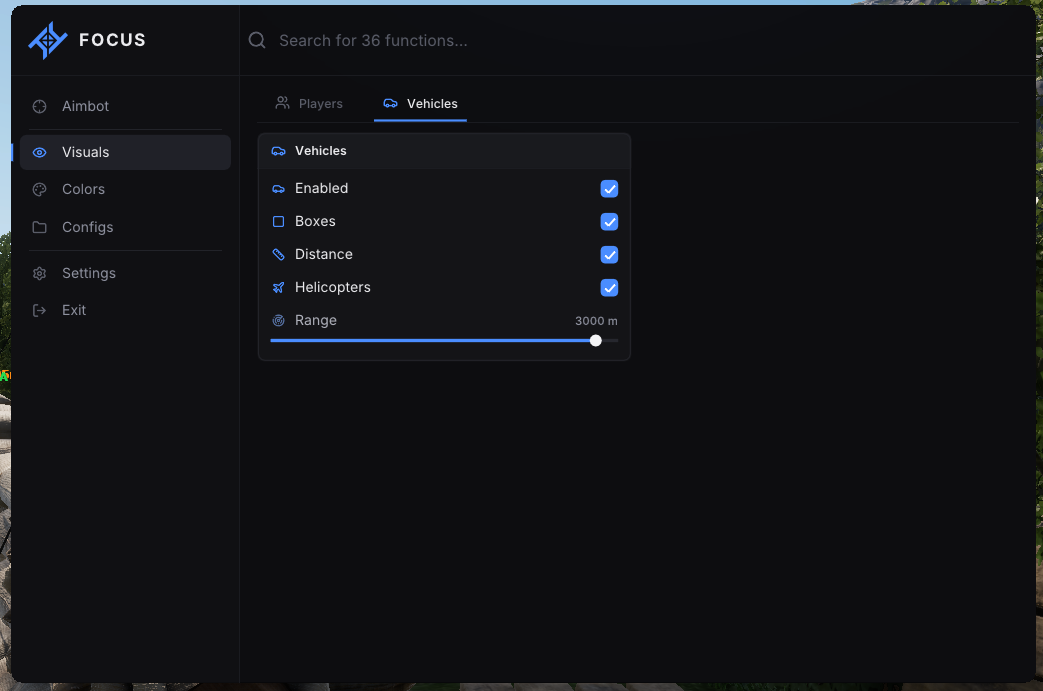Uncheck the Enabled vehicles checkbox
The height and width of the screenshot is (691, 1043).
point(609,189)
